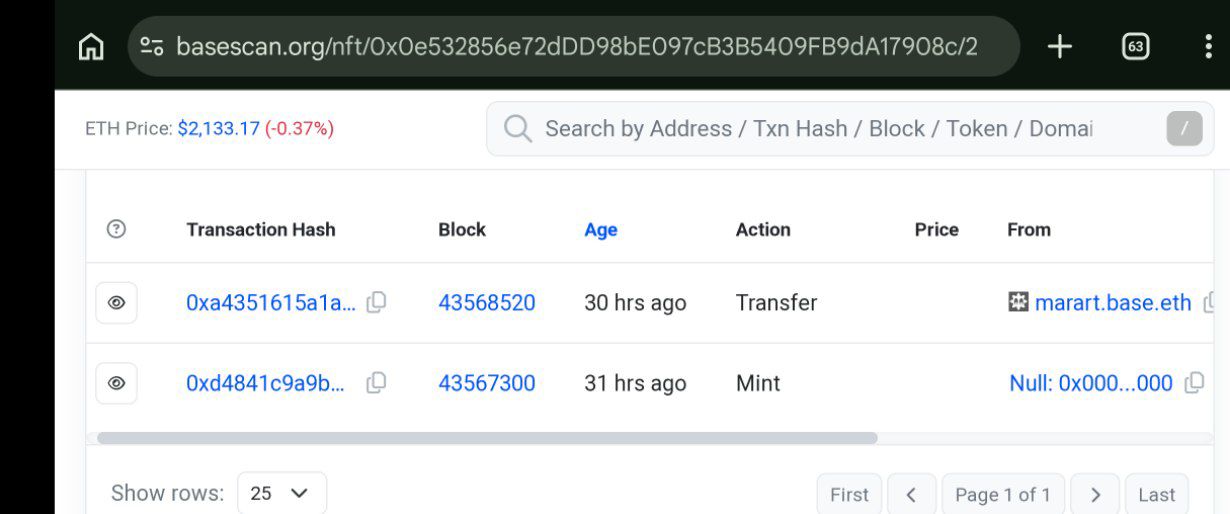Image resolution: width=1230 pixels, height=514 pixels.
Task: Open the Show rows dropdown
Action: pyautogui.click(x=281, y=493)
